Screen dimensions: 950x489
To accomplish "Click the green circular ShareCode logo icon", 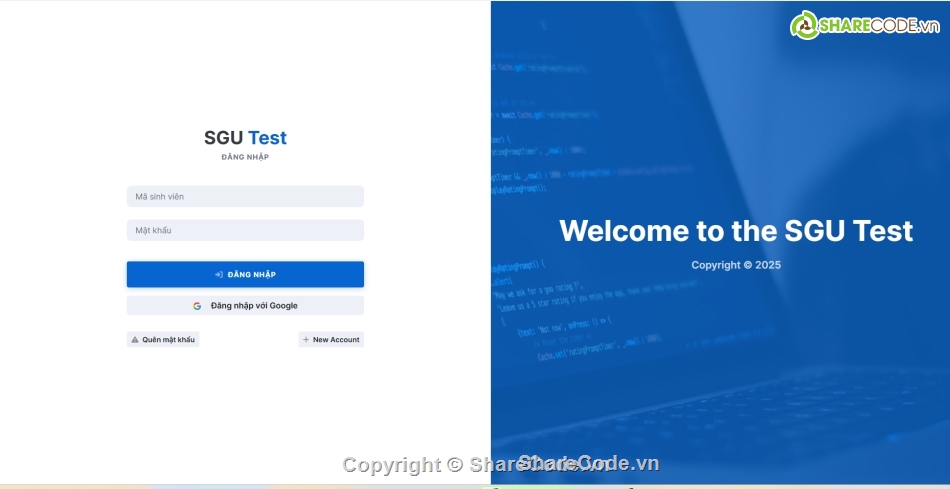I will coord(805,26).
